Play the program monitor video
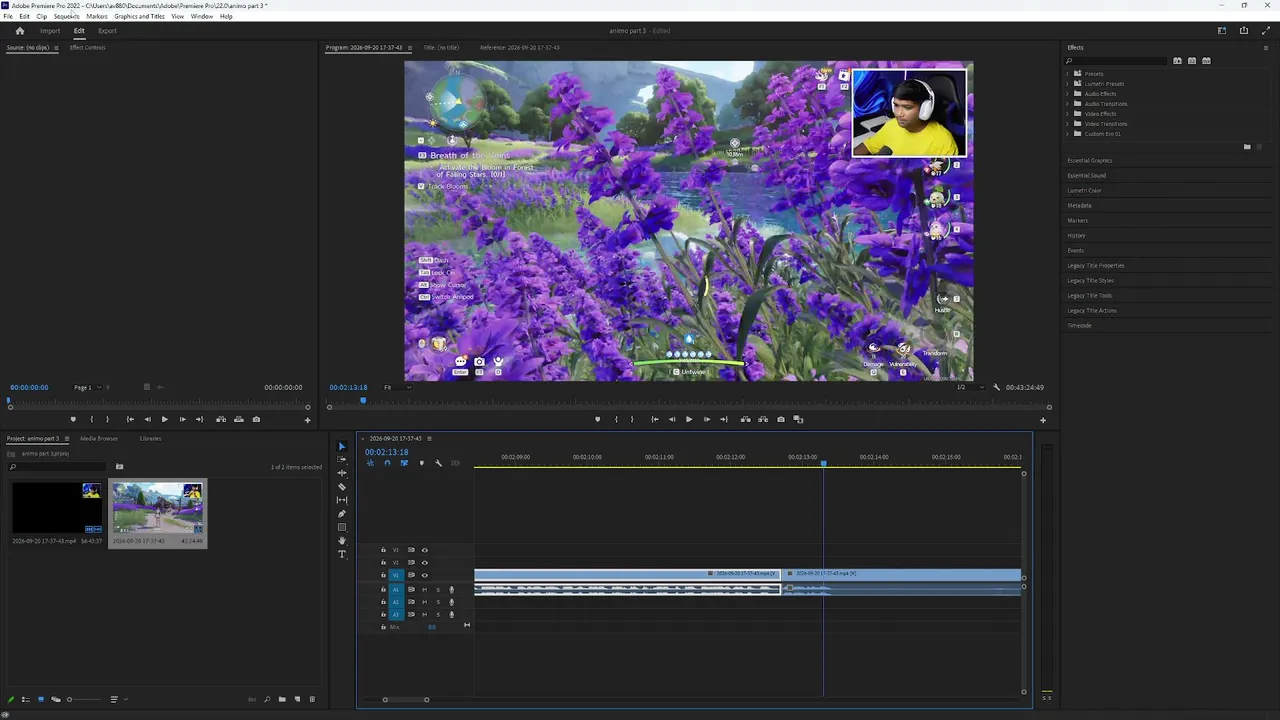Image resolution: width=1280 pixels, height=720 pixels. coord(688,419)
